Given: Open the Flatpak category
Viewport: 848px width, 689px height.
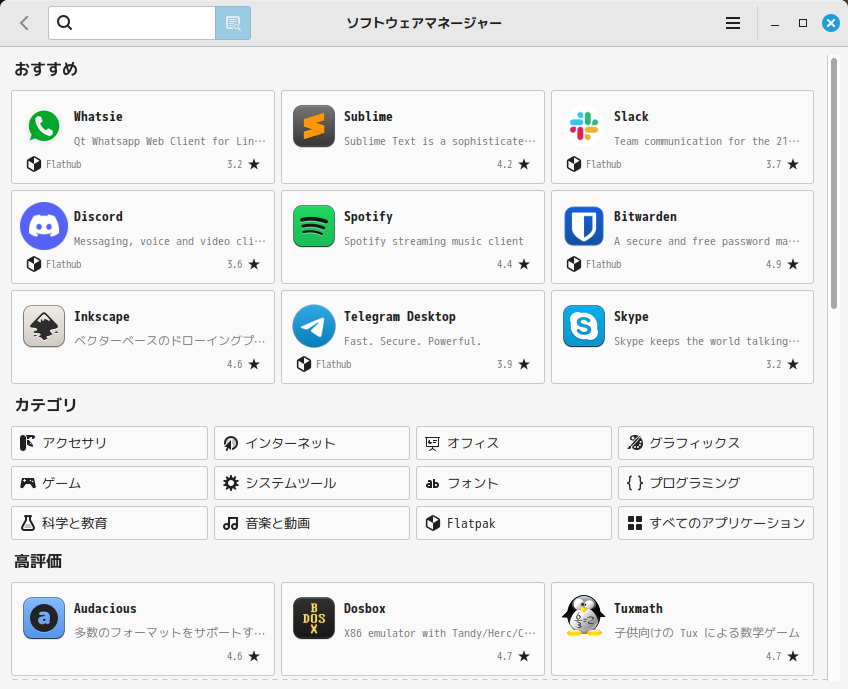Looking at the screenshot, I should (514, 523).
